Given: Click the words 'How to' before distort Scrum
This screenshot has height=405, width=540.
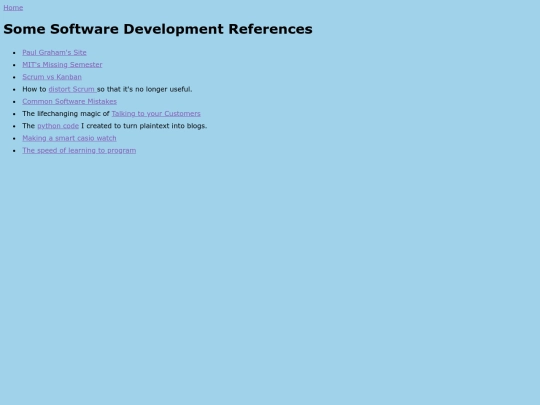Looking at the screenshot, I should point(34,89).
